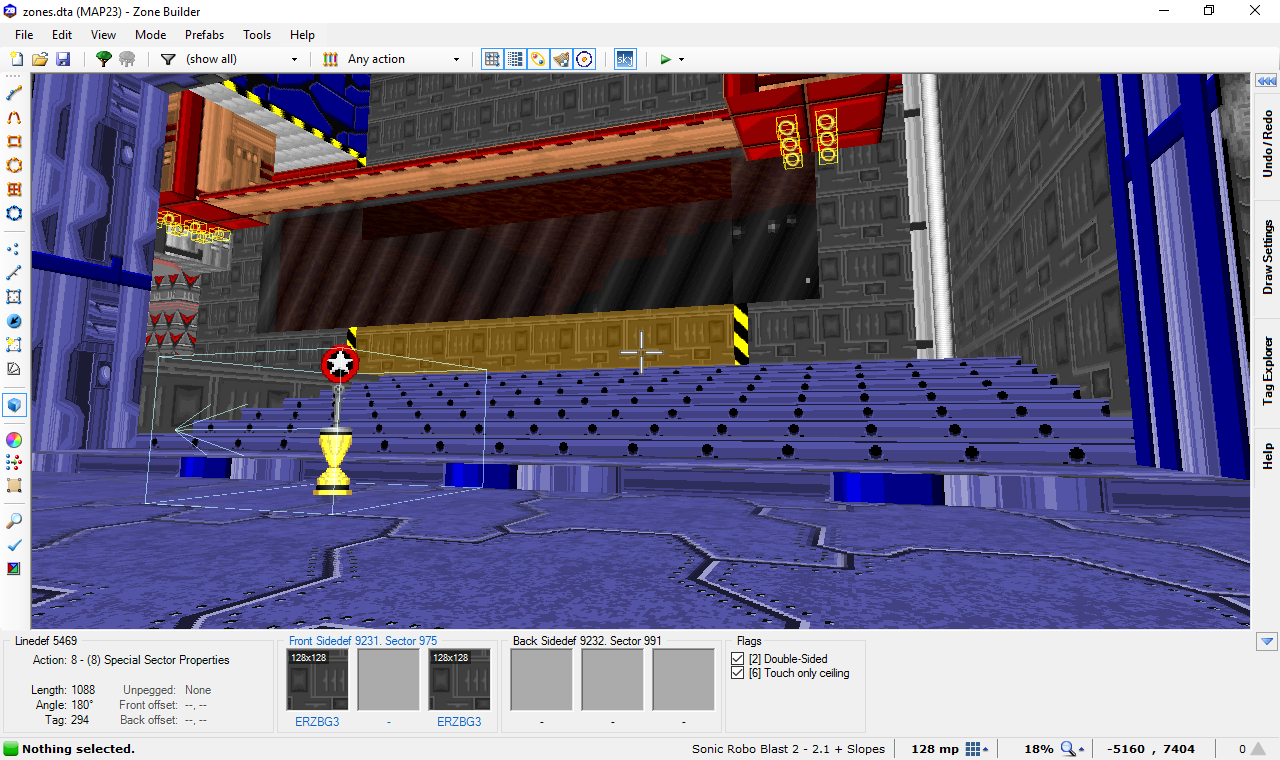Test the map with green play button
The image size is (1280, 760).
665,59
